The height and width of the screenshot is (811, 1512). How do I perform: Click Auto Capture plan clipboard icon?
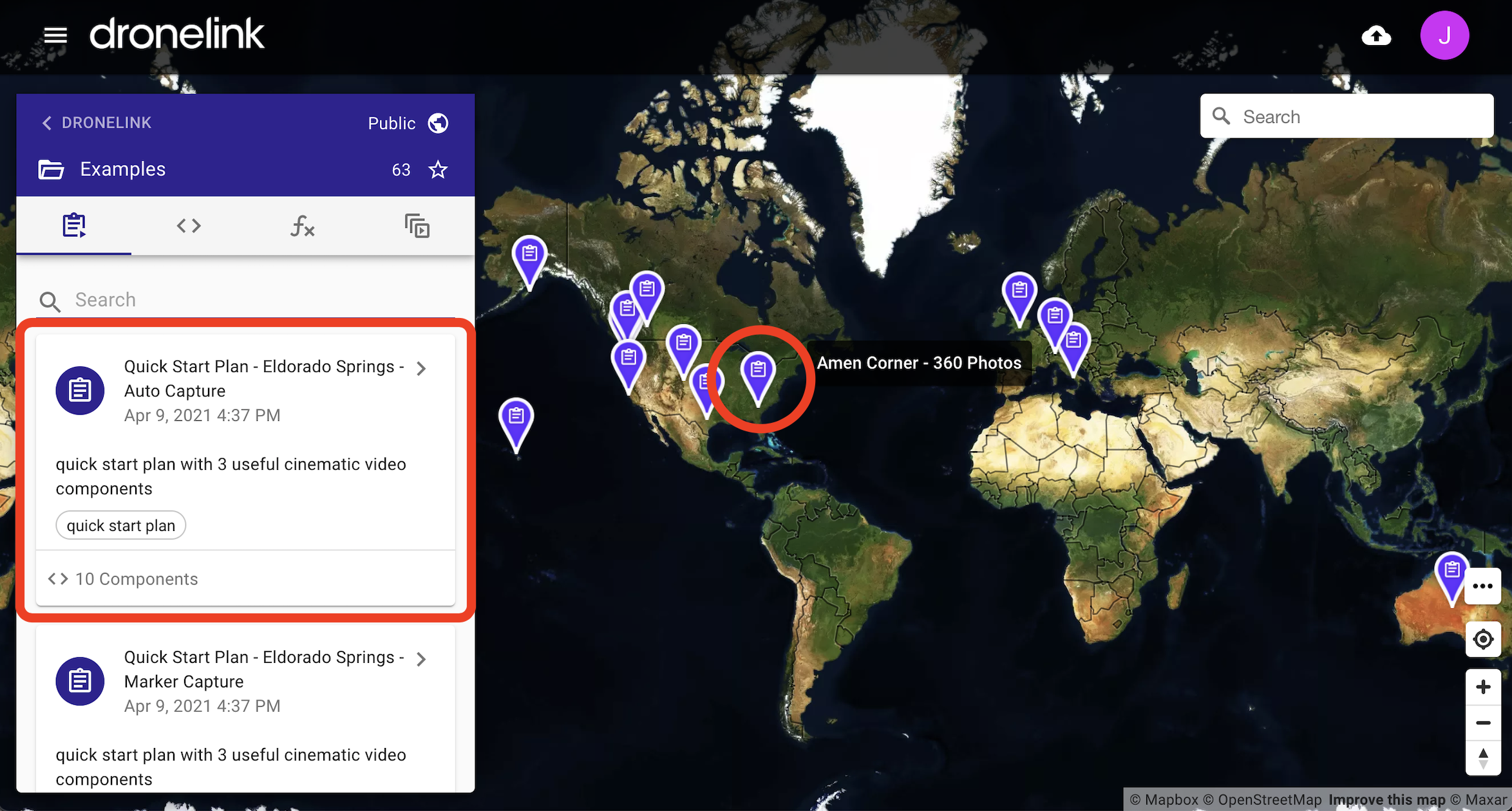[80, 391]
